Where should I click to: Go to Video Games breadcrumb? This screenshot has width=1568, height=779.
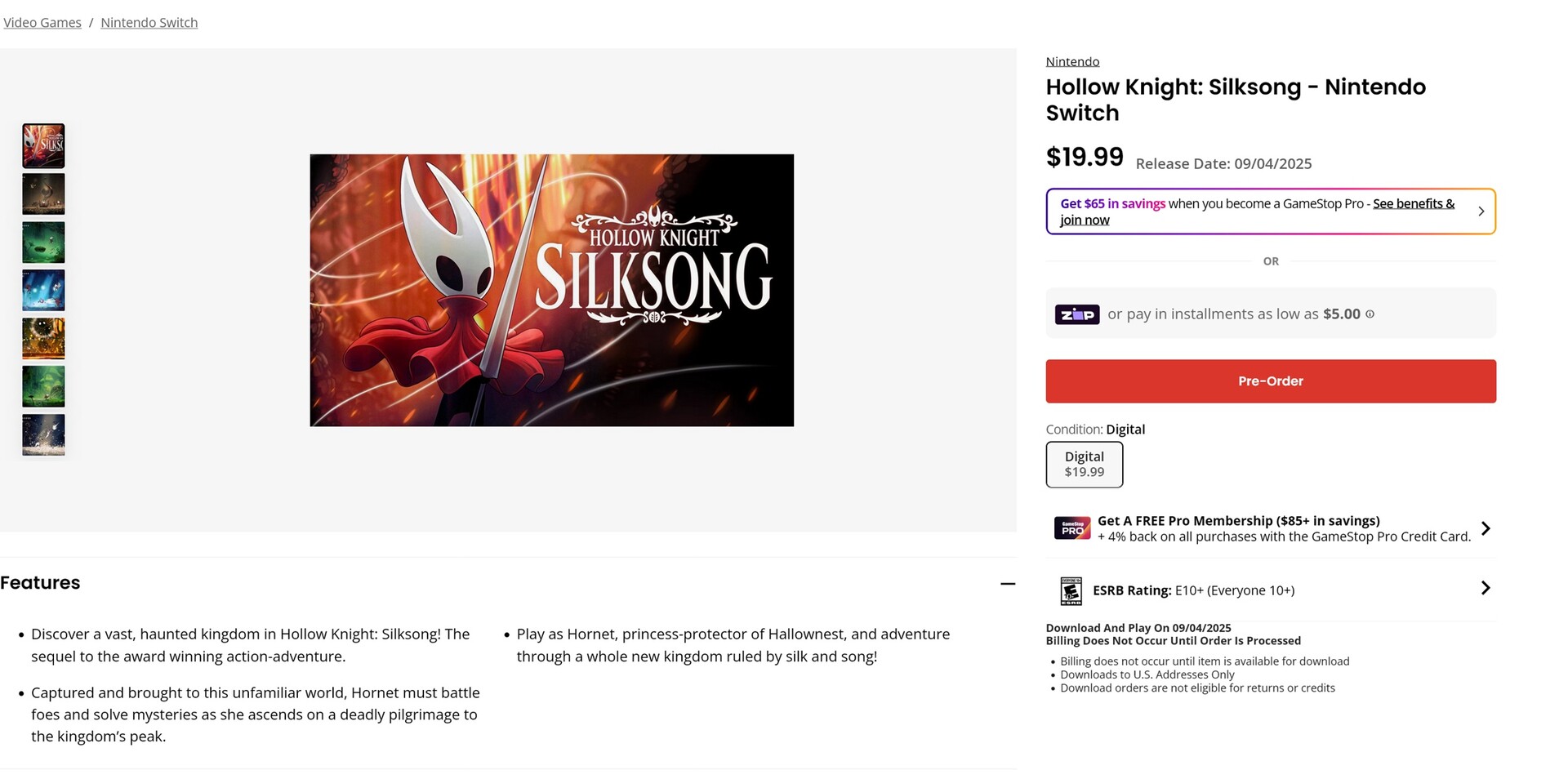pyautogui.click(x=42, y=23)
